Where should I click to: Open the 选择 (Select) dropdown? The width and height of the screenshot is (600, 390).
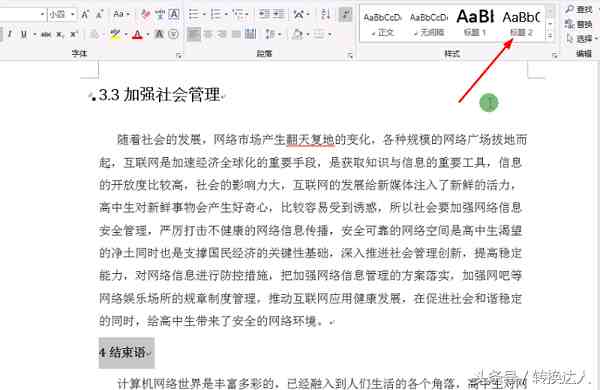click(x=581, y=38)
